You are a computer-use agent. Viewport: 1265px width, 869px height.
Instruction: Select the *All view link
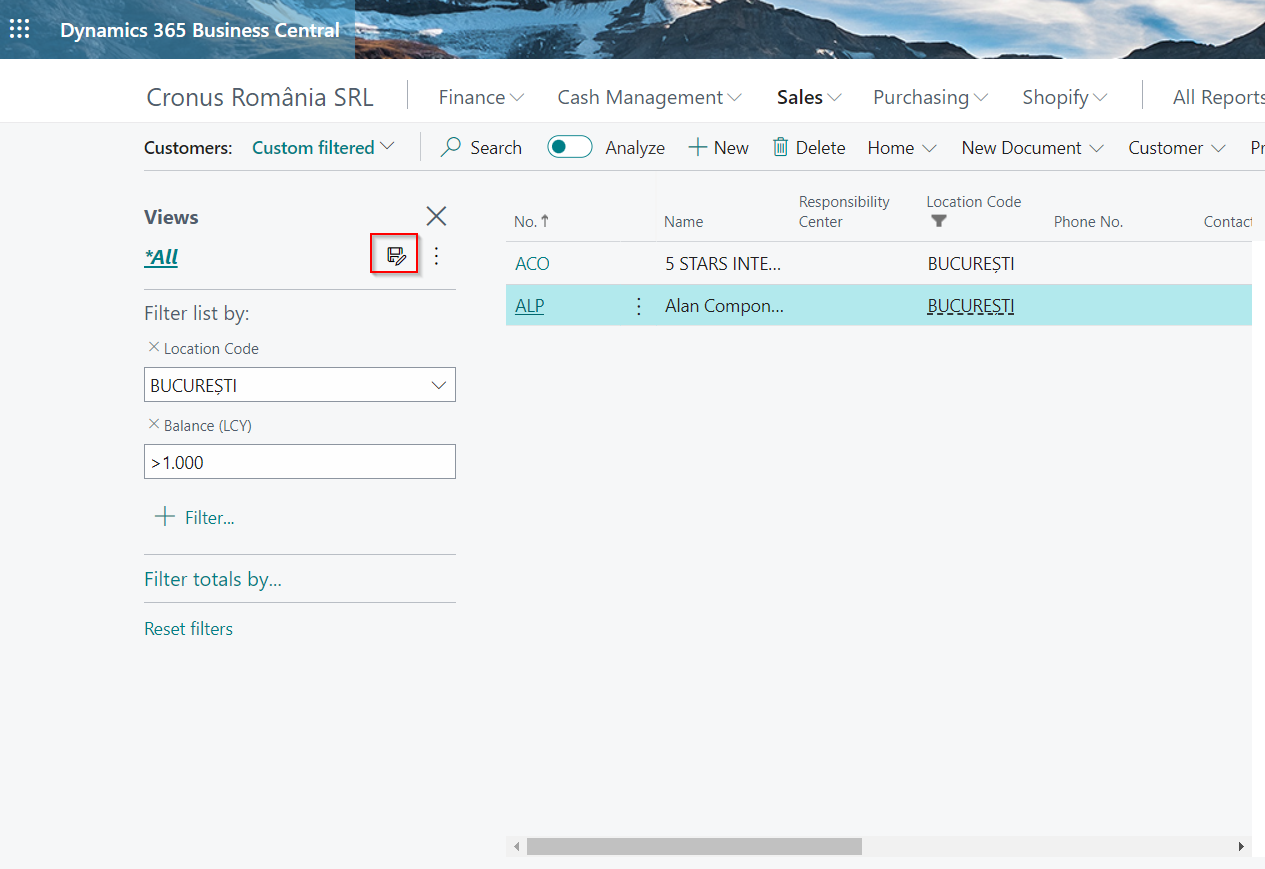click(161, 257)
